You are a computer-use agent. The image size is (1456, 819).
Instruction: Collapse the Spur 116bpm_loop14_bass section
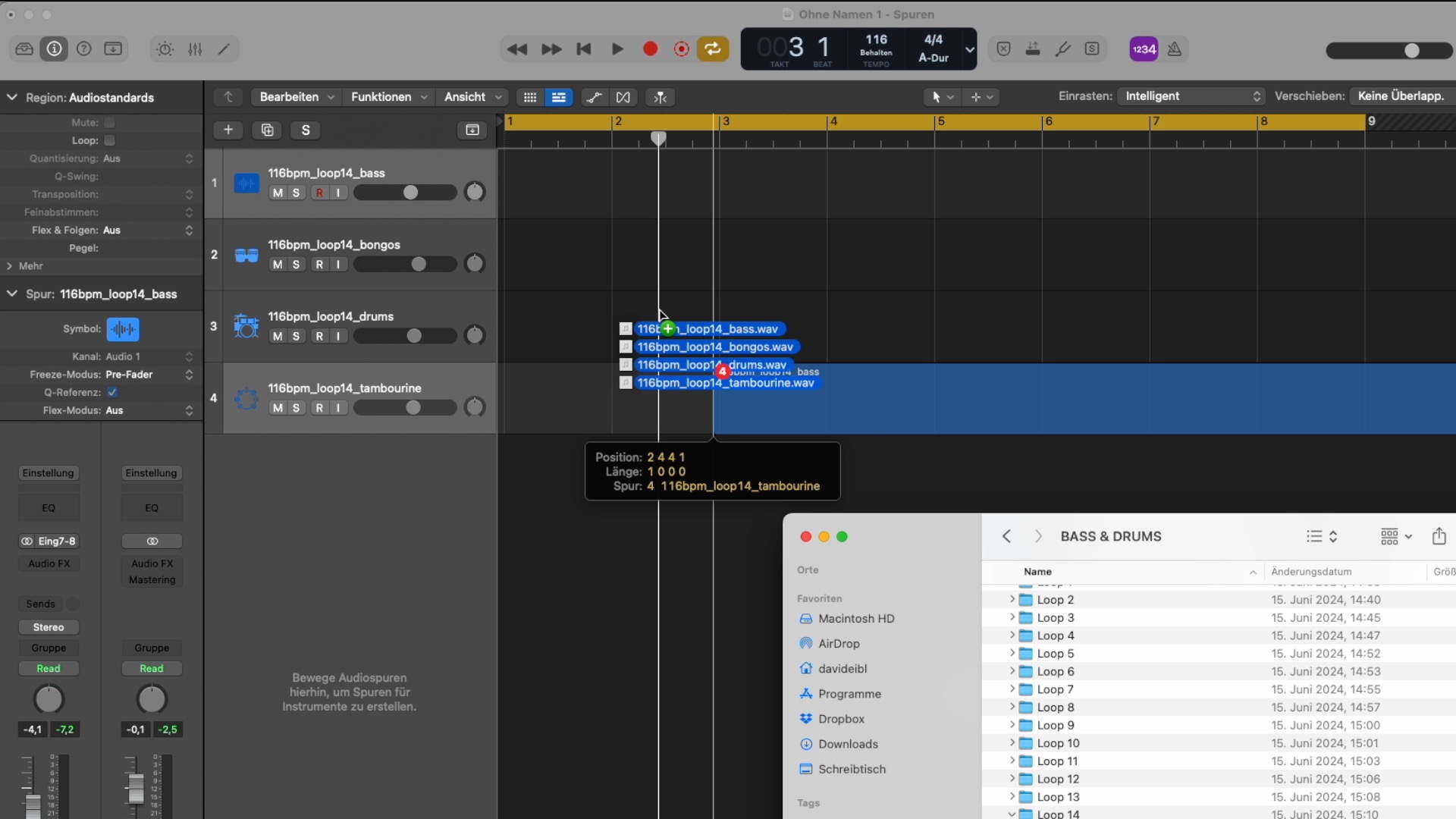(12, 293)
